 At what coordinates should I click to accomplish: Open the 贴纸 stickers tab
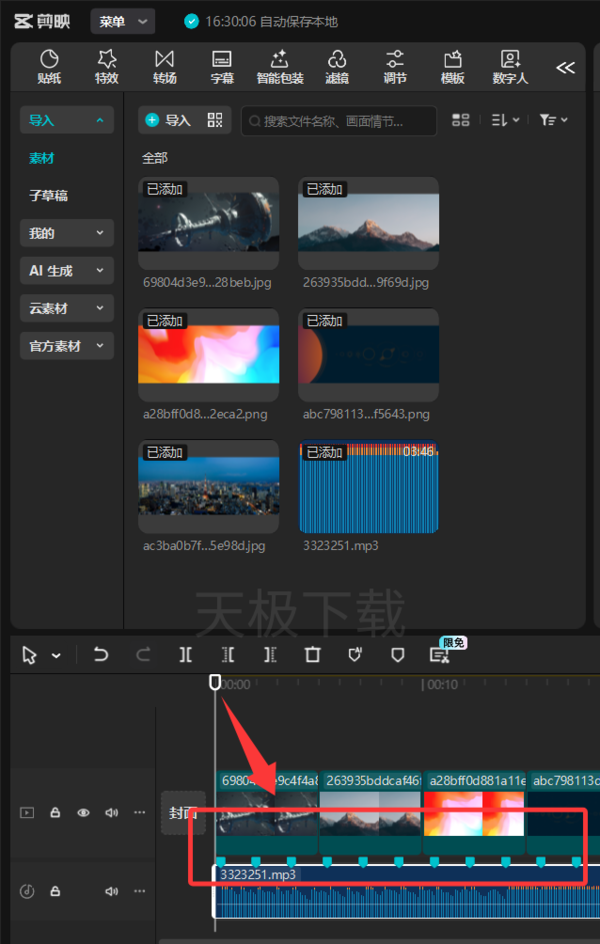49,67
